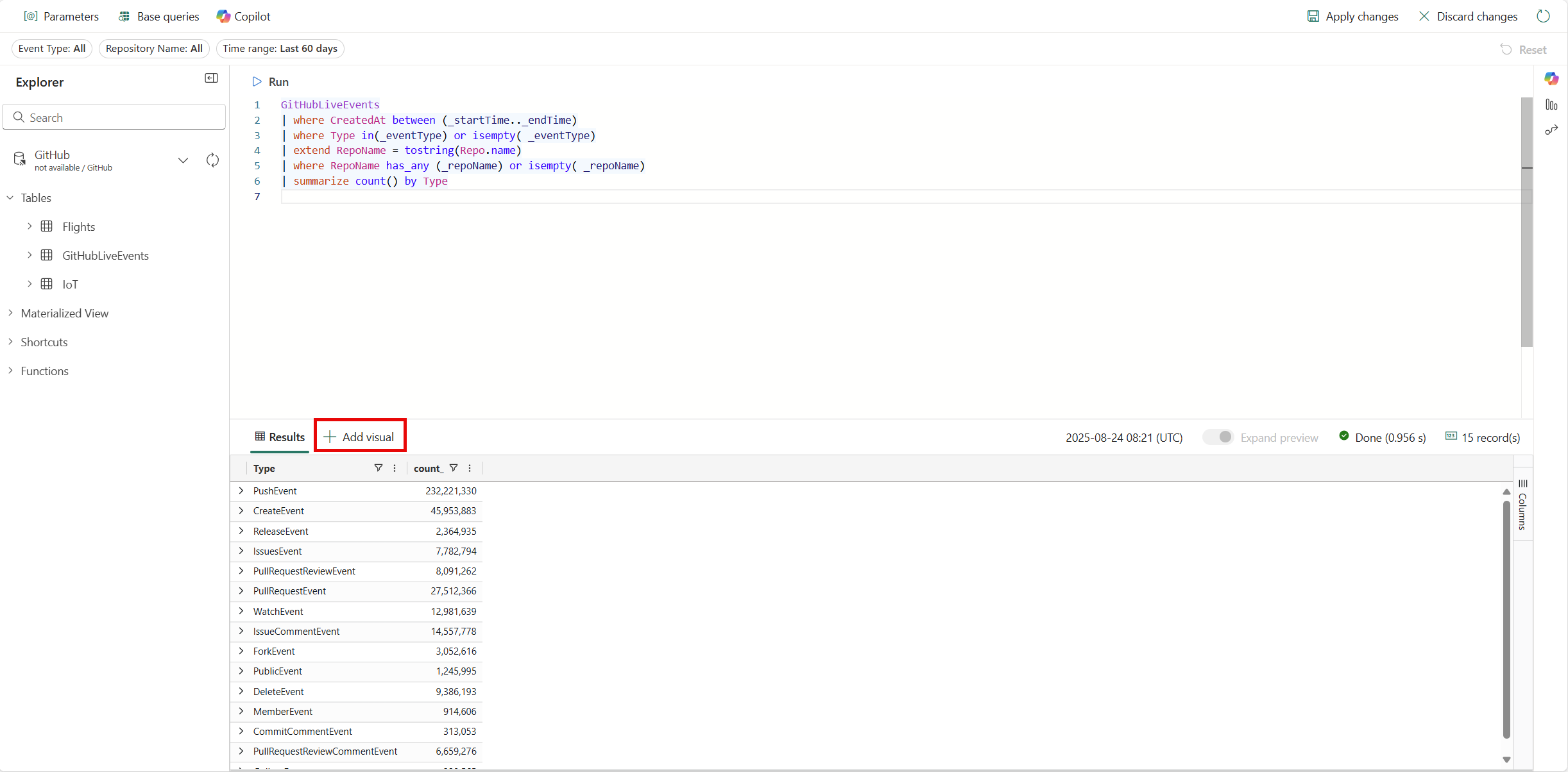The image size is (1568, 772).
Task: Open the Parameters menu
Action: coord(62,16)
